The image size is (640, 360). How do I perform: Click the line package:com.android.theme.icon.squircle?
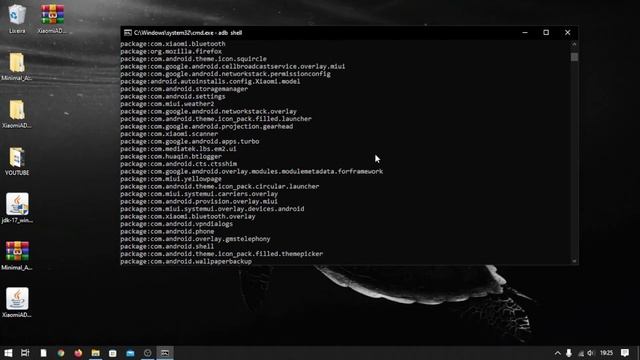pos(193,59)
